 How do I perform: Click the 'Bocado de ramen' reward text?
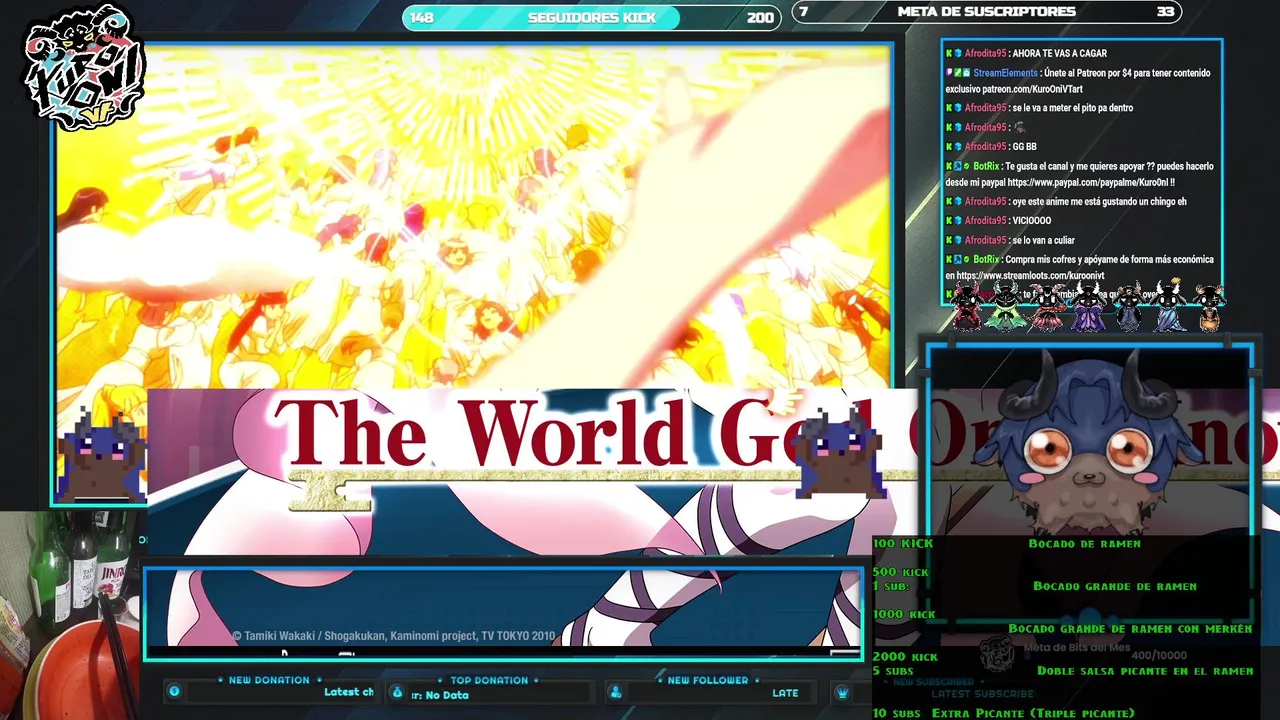(1084, 543)
